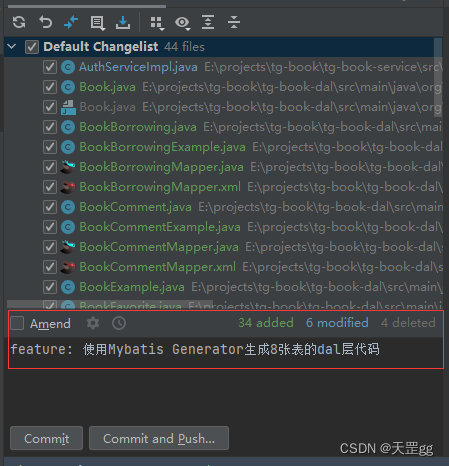Click the file list vertical scrollbar

coord(438,77)
